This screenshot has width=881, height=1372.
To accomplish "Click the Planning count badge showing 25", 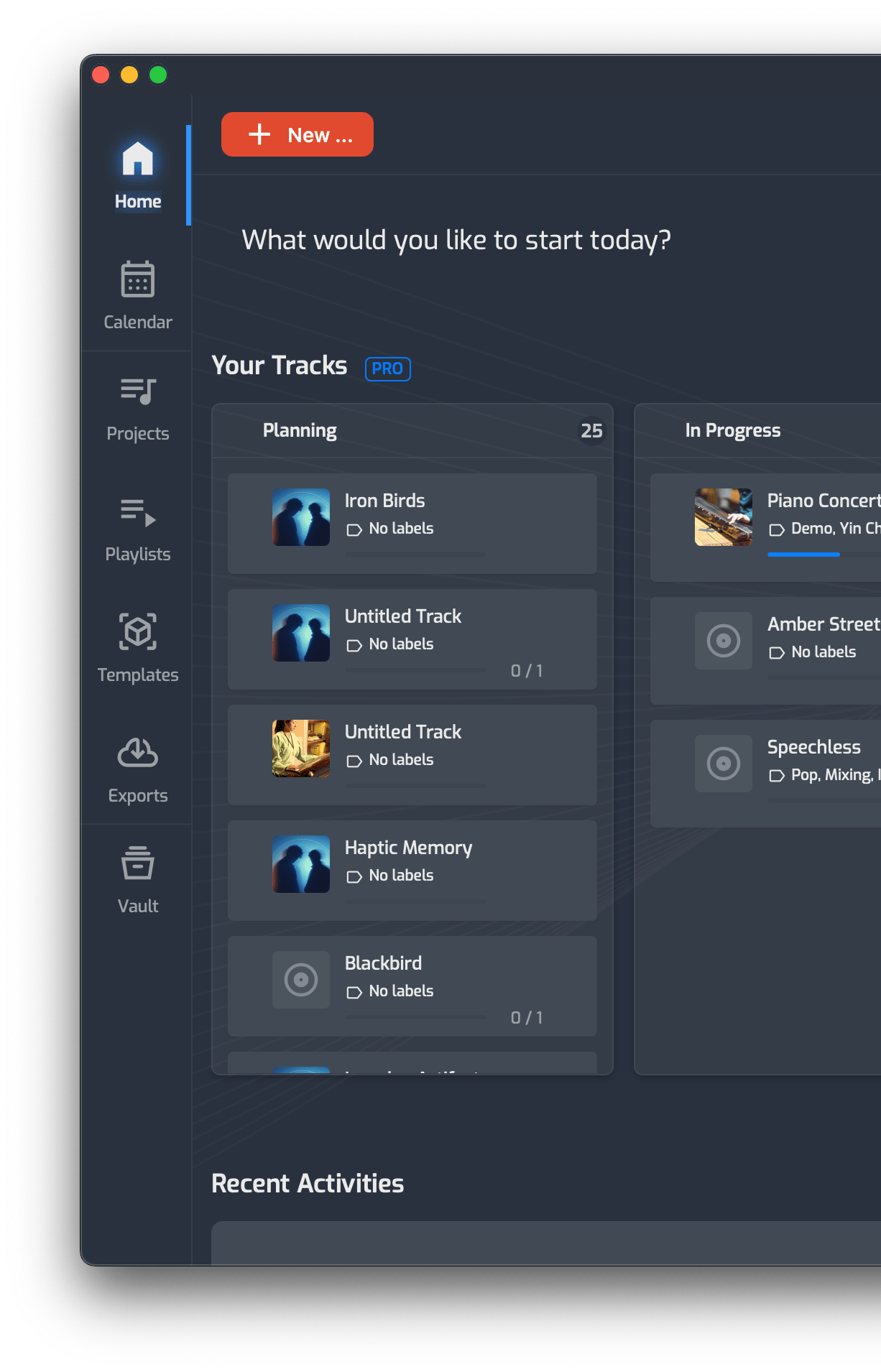I will coord(591,431).
